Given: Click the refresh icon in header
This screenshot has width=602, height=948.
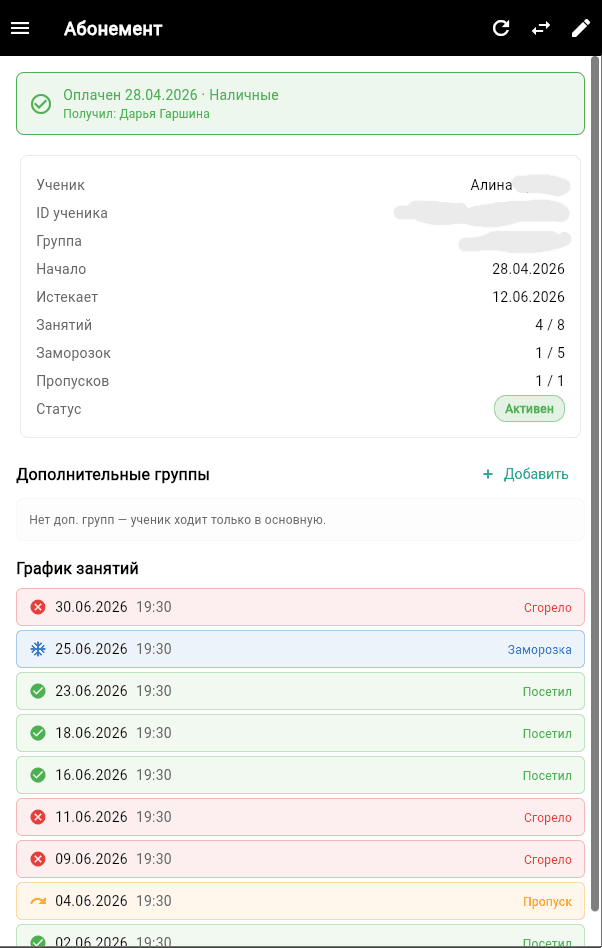Looking at the screenshot, I should 501,28.
